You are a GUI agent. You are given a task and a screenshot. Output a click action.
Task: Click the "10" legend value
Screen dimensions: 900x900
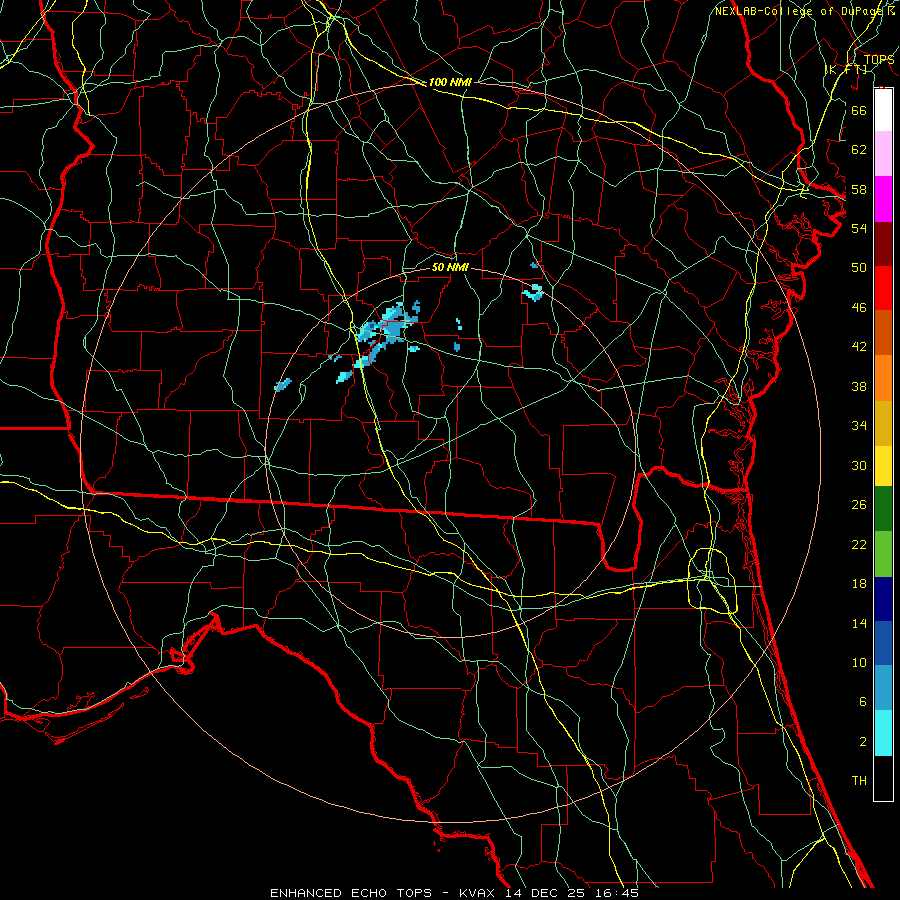tap(859, 662)
